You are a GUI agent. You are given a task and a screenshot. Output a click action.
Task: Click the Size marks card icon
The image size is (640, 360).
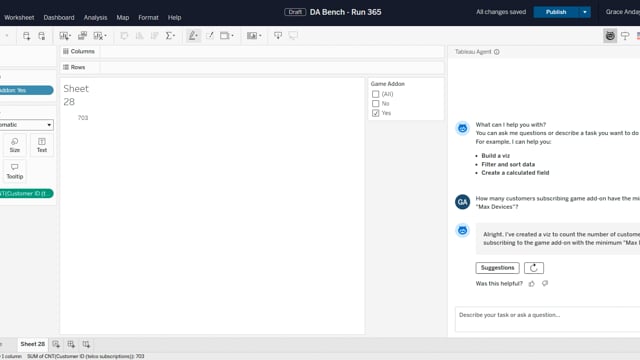15,145
